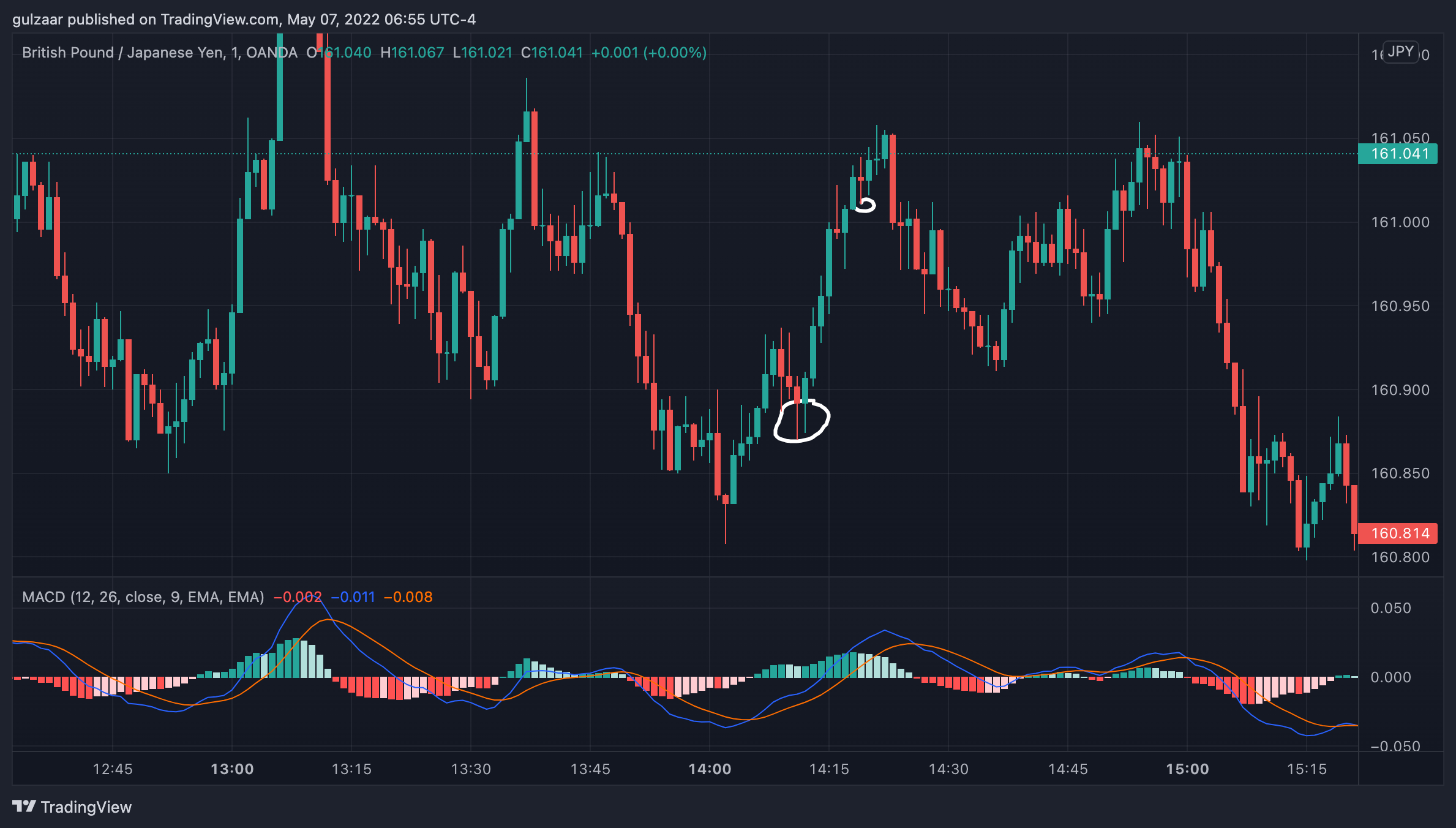Click the MACD 0.050 scale label
The image size is (1456, 828).
(x=1391, y=608)
